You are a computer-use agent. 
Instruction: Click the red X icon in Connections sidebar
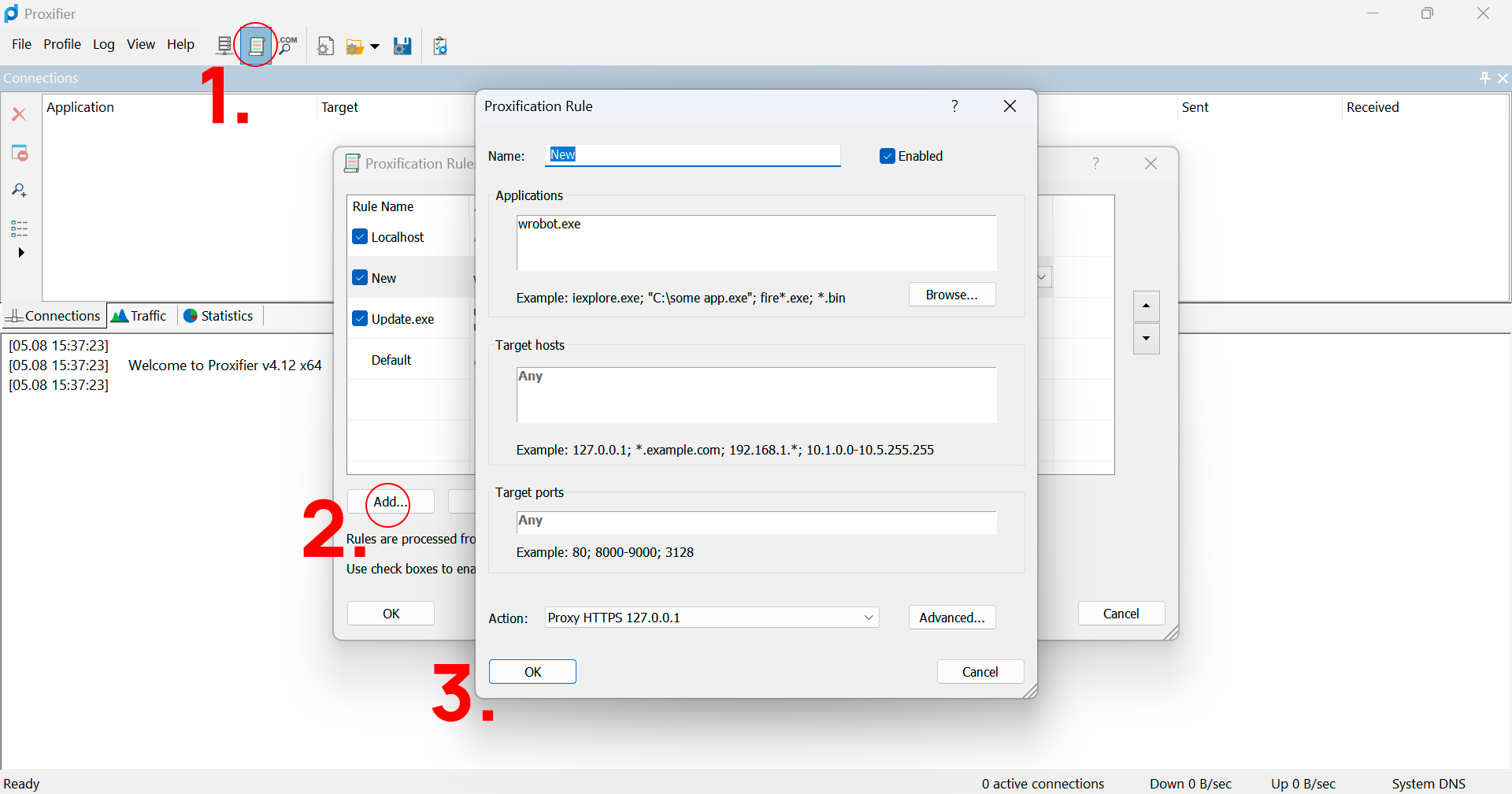point(19,114)
